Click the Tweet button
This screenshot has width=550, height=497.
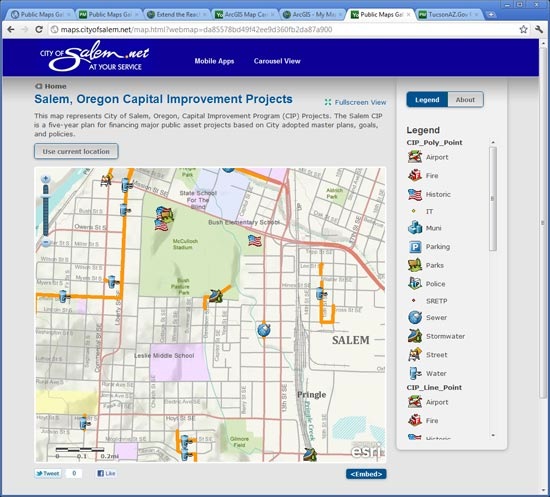[x=48, y=474]
